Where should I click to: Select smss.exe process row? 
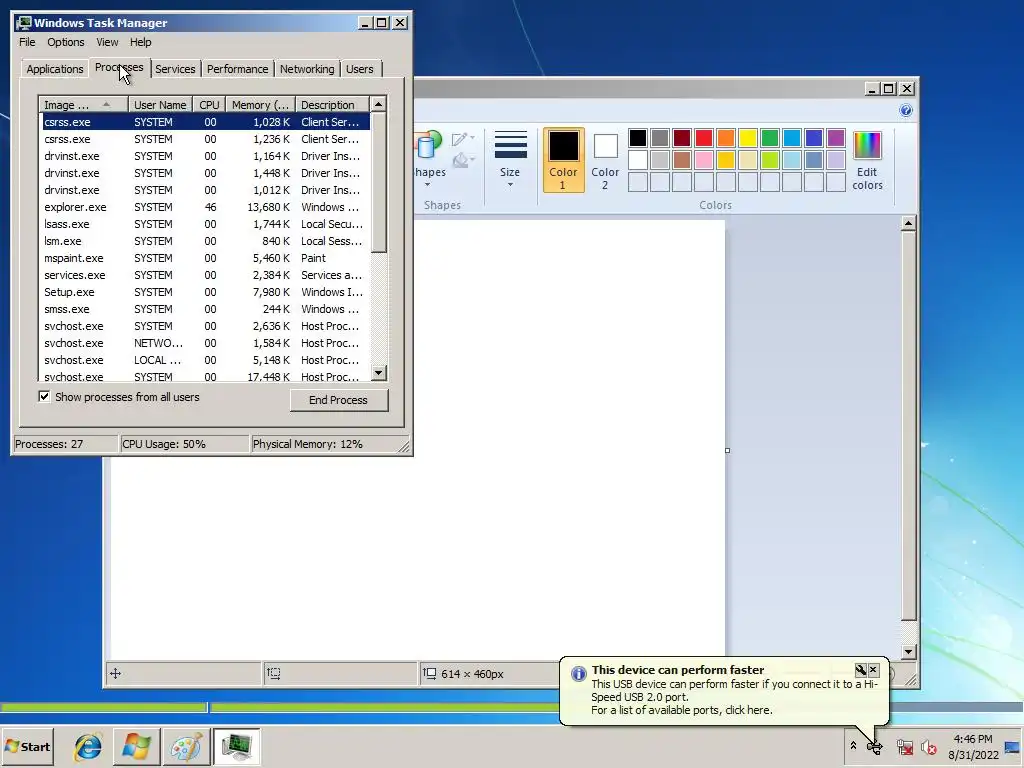206,309
